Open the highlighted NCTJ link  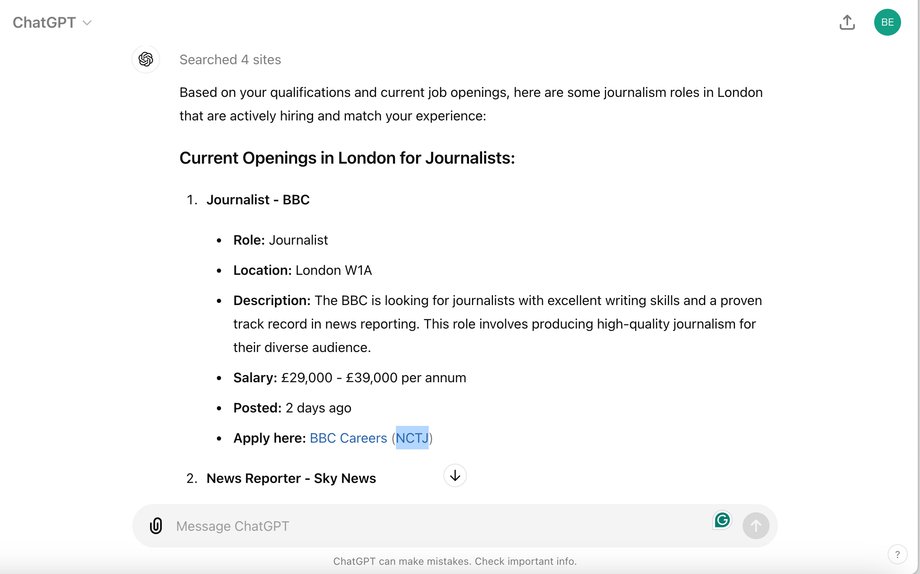[x=412, y=438]
